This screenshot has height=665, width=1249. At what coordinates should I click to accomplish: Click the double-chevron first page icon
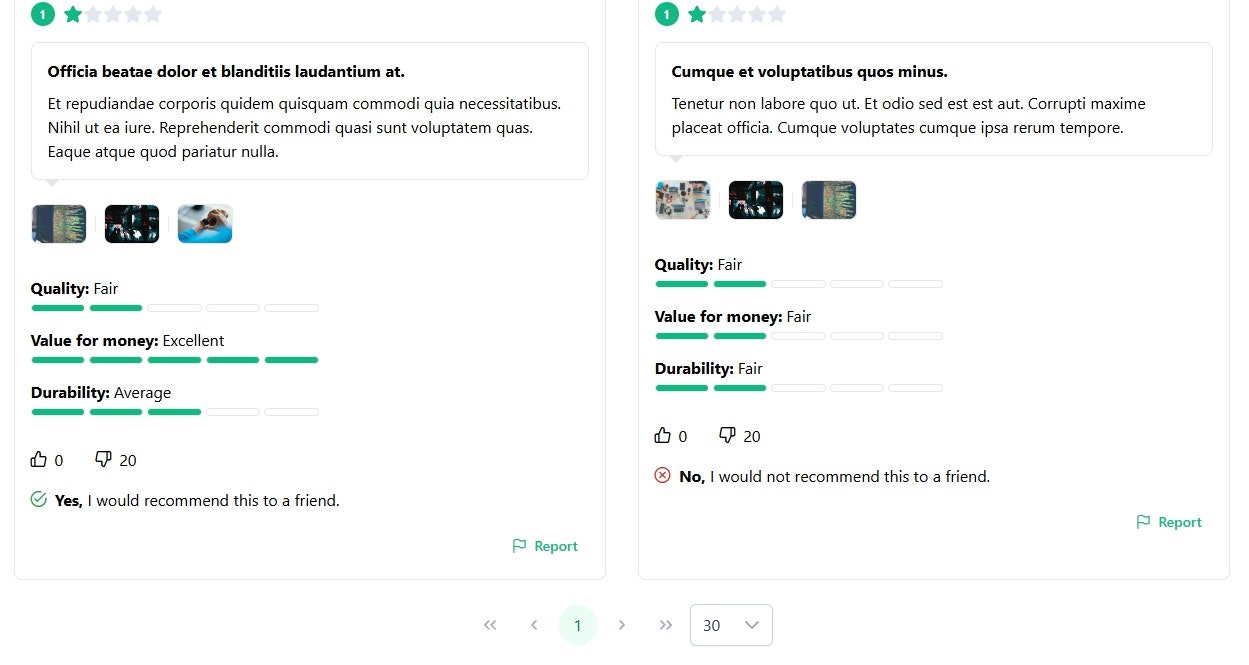click(490, 624)
